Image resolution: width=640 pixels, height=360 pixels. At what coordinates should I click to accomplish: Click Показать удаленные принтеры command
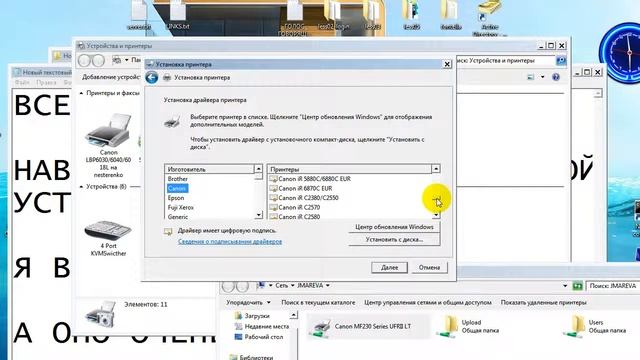click(x=543, y=303)
